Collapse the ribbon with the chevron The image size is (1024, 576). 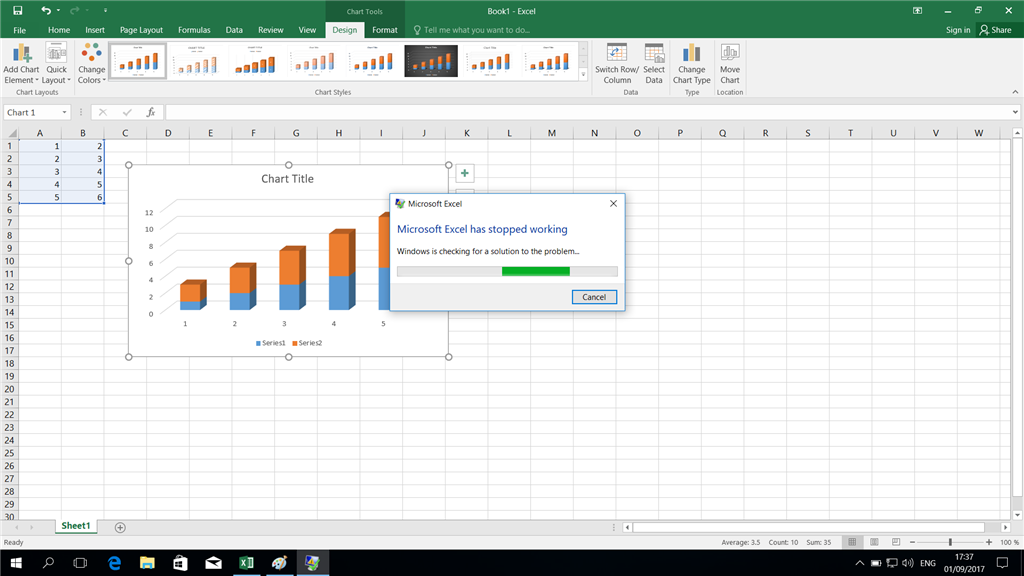click(1015, 92)
